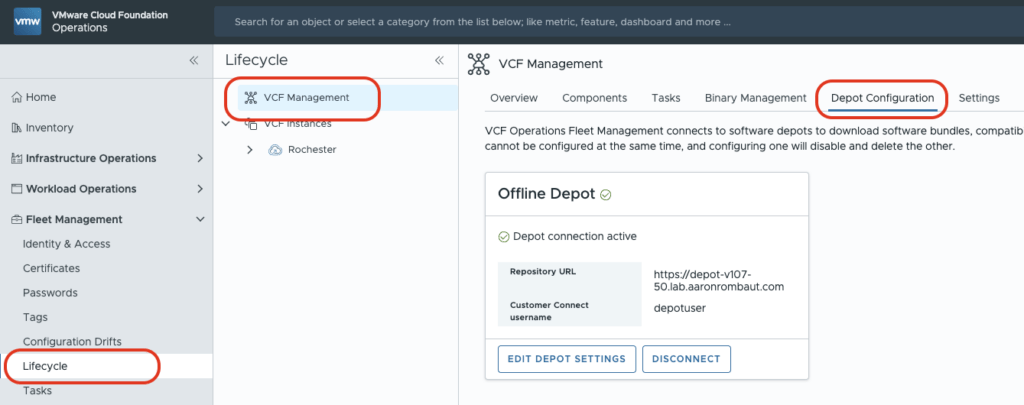Click the VCF Management network icon in tree

tap(250, 98)
